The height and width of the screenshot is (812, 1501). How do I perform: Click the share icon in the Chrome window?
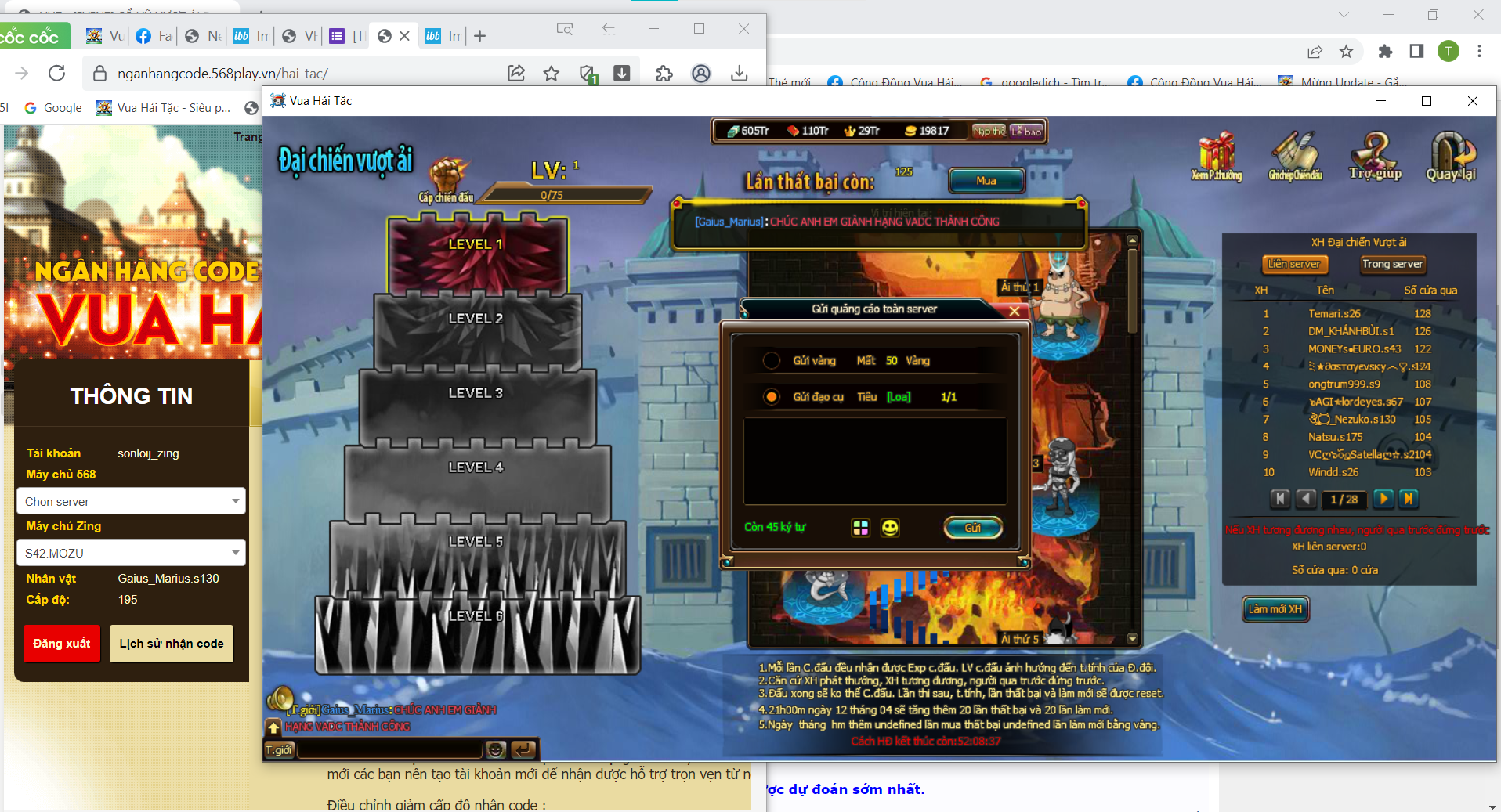pyautogui.click(x=1315, y=52)
